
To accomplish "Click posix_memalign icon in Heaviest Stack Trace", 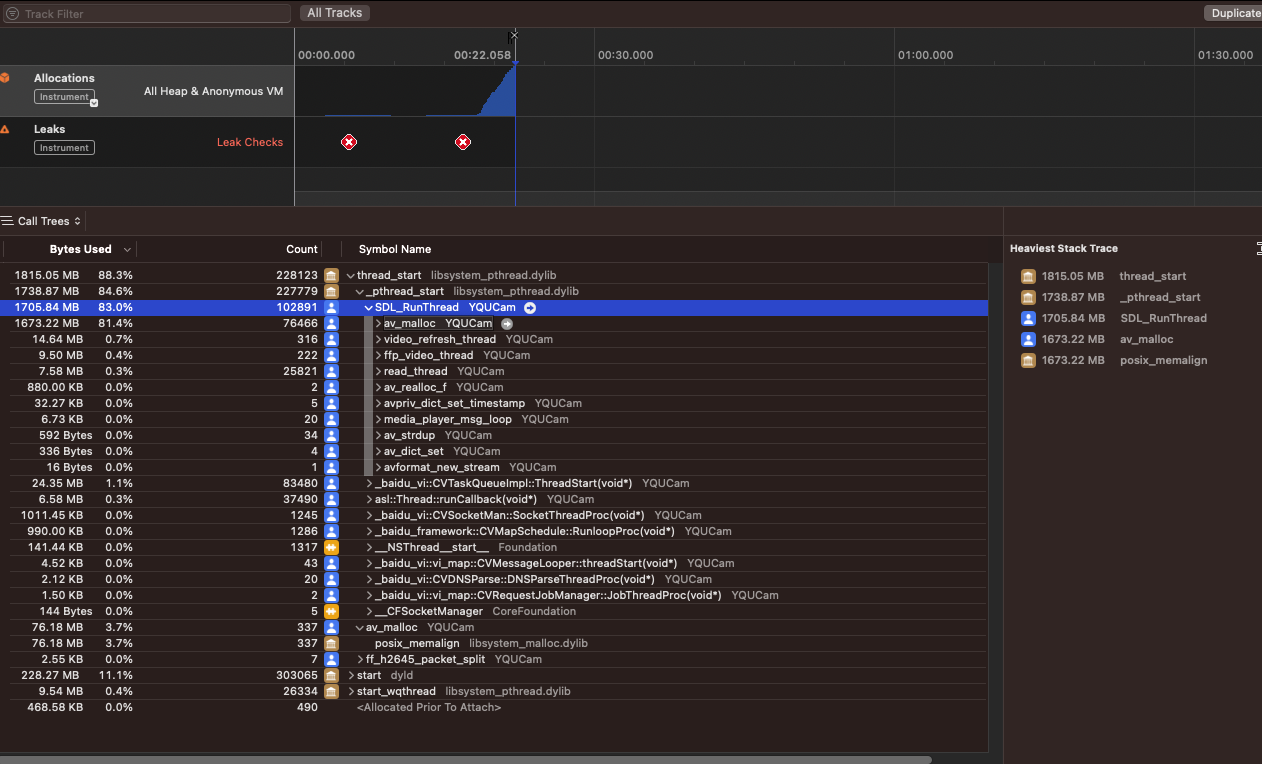I will (x=1028, y=360).
